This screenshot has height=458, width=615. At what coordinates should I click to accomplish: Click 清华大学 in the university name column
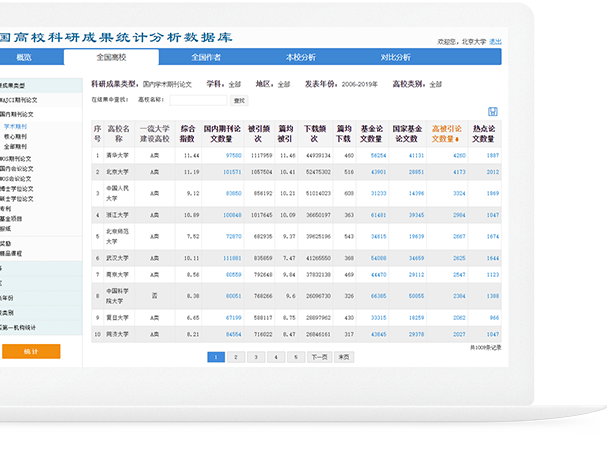coord(117,156)
